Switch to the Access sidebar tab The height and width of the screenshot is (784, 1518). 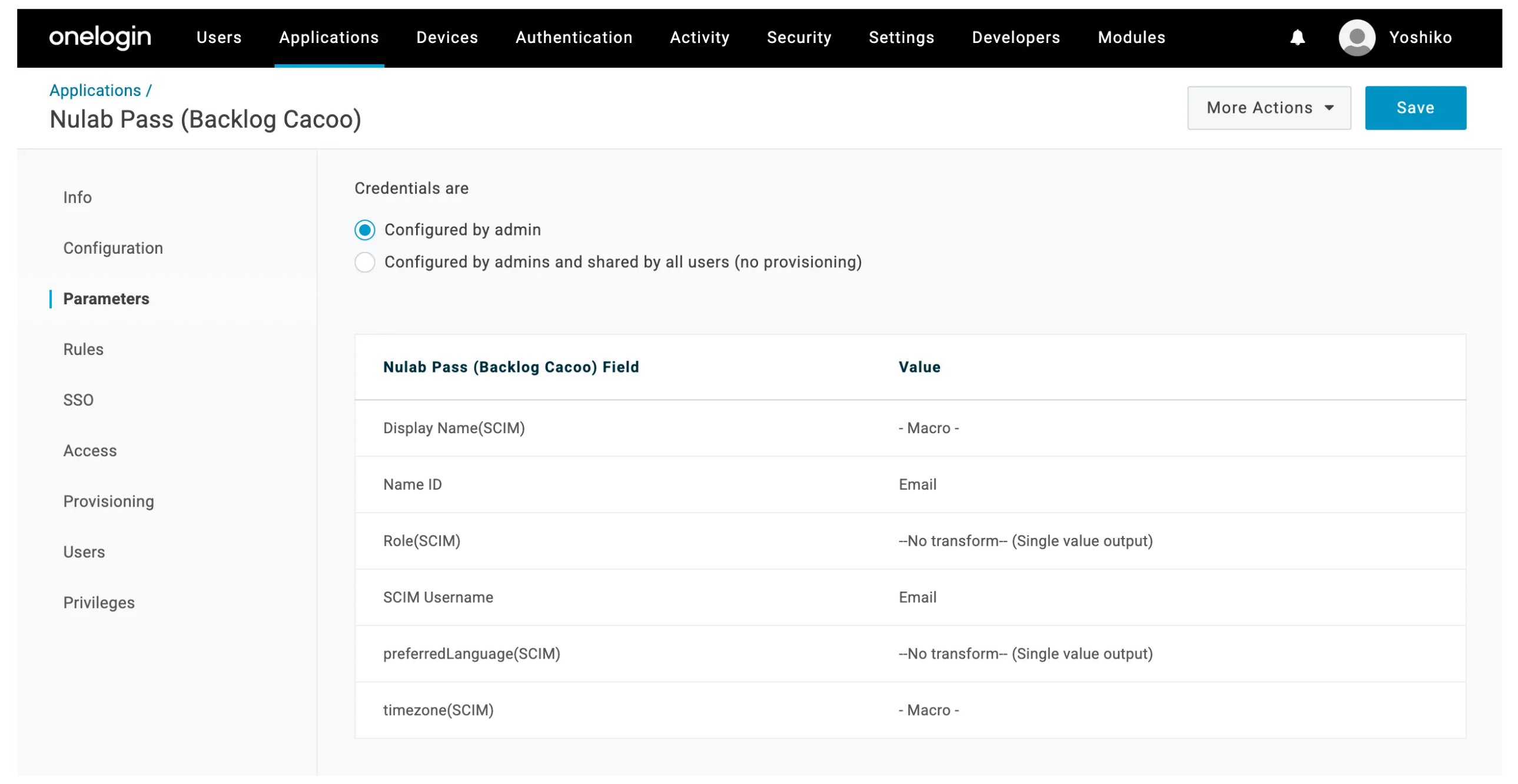(90, 451)
